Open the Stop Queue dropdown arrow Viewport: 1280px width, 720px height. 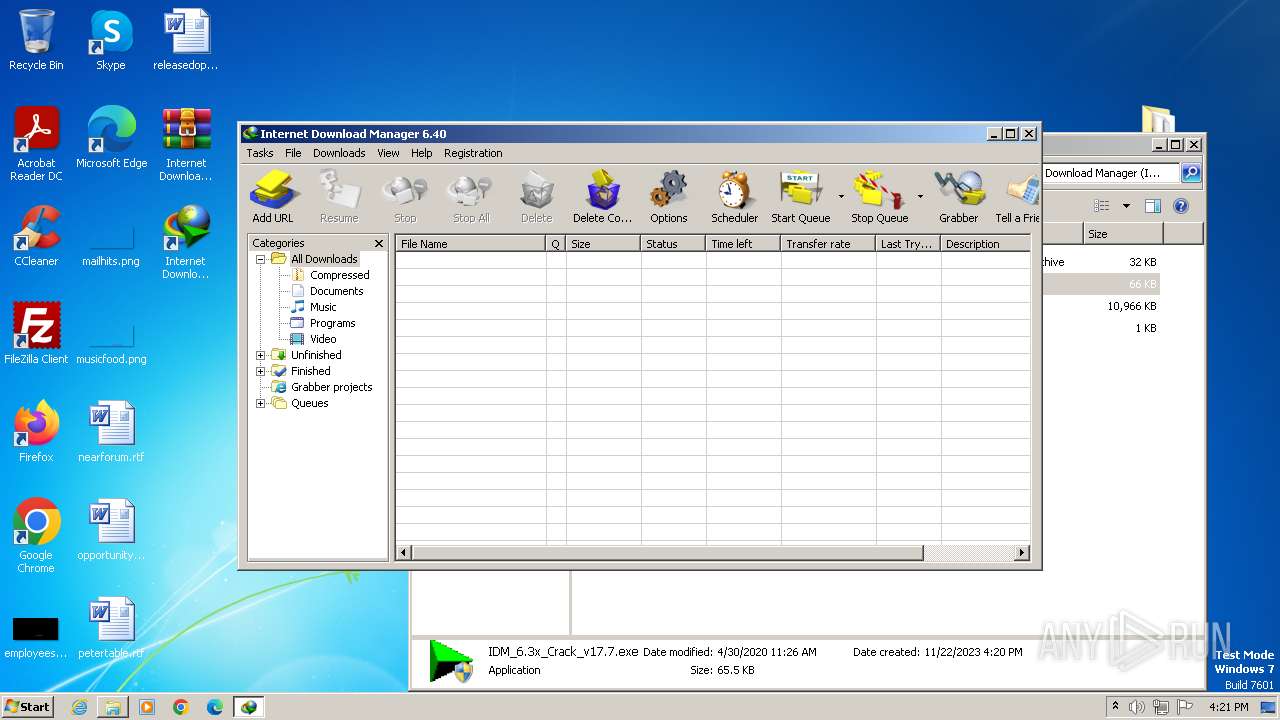point(920,196)
